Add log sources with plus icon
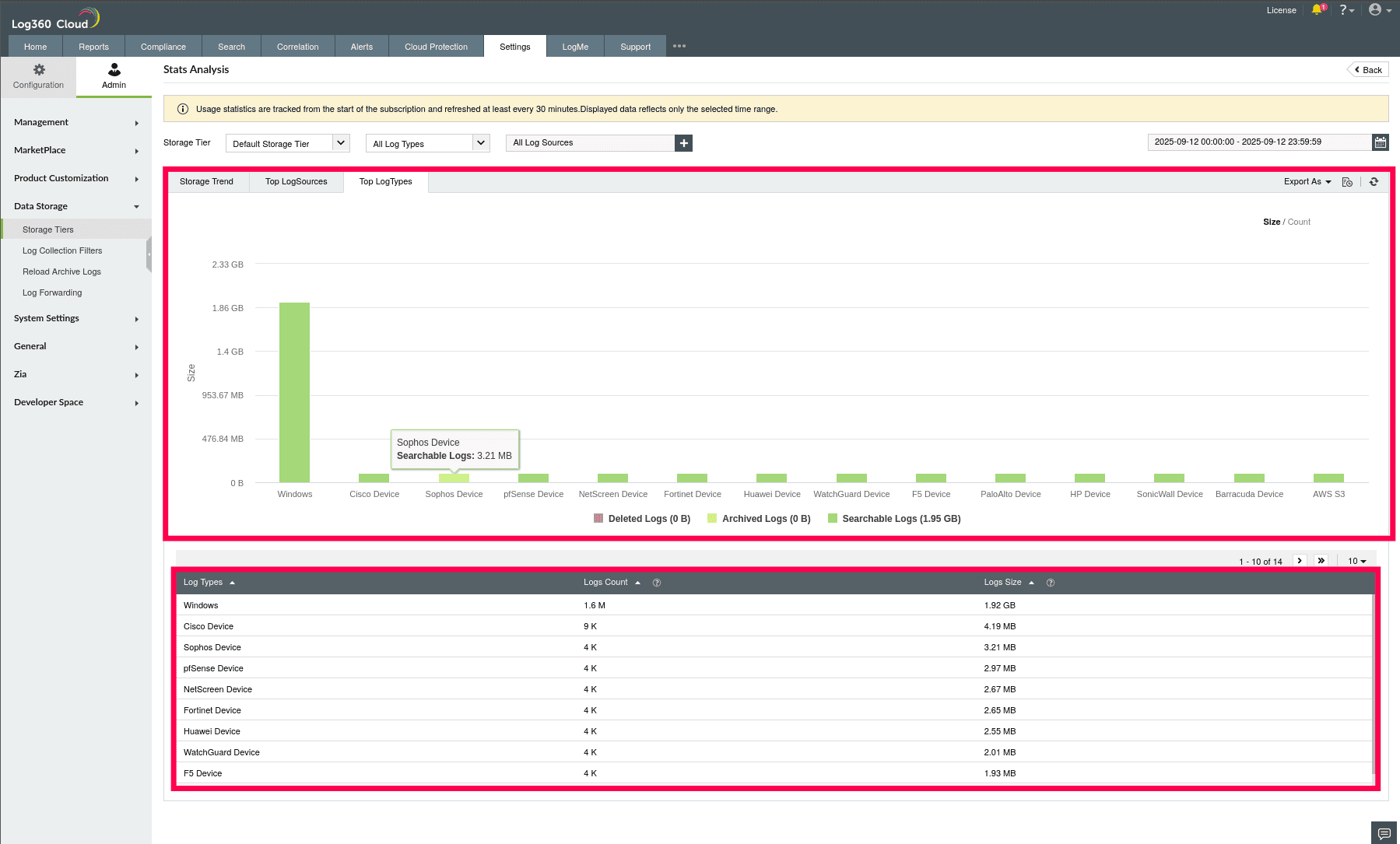 coord(683,143)
